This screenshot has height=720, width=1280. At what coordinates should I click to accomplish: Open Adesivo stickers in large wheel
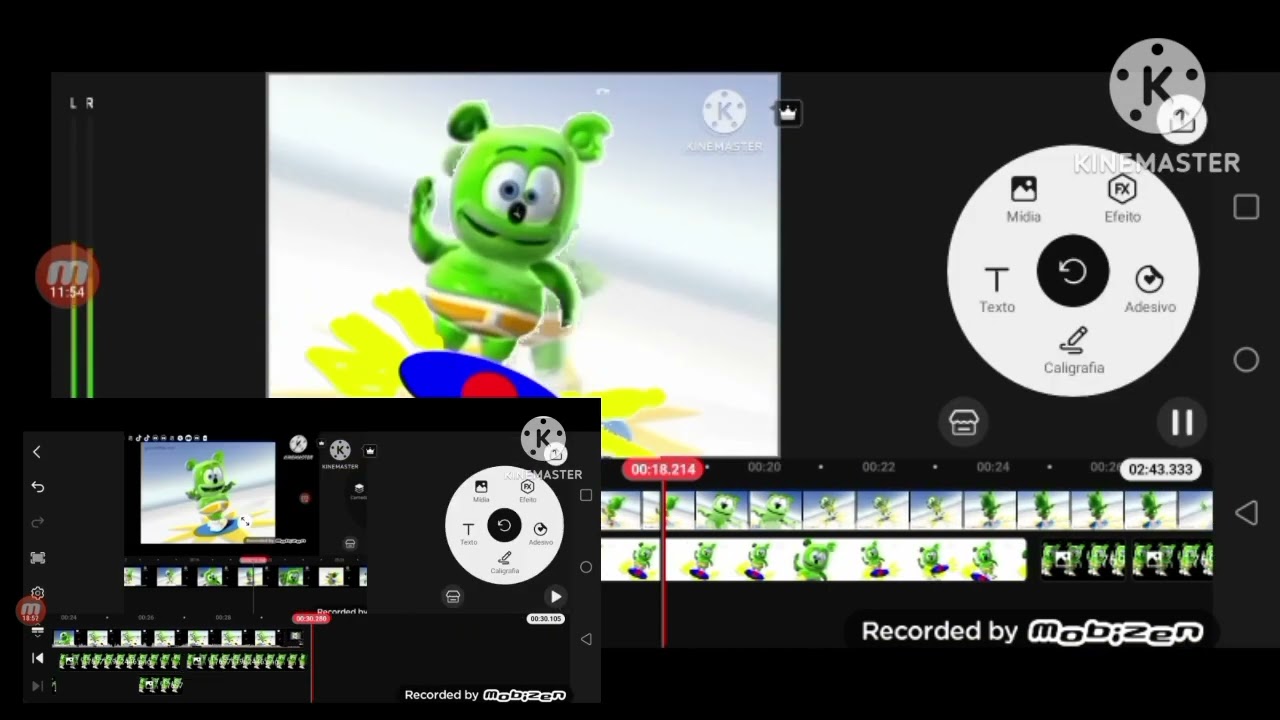point(1149,290)
